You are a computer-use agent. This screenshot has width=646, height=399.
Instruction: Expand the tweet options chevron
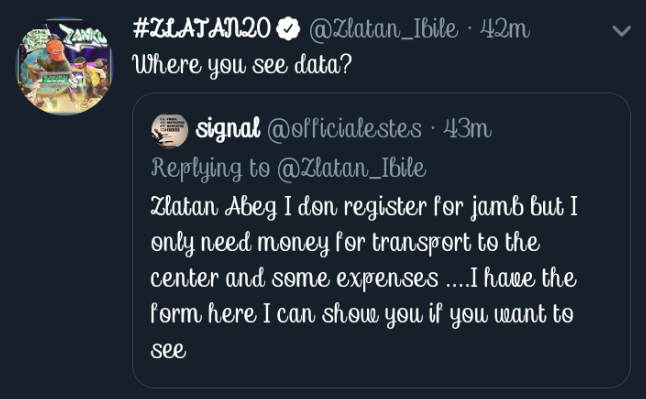pyautogui.click(x=621, y=31)
